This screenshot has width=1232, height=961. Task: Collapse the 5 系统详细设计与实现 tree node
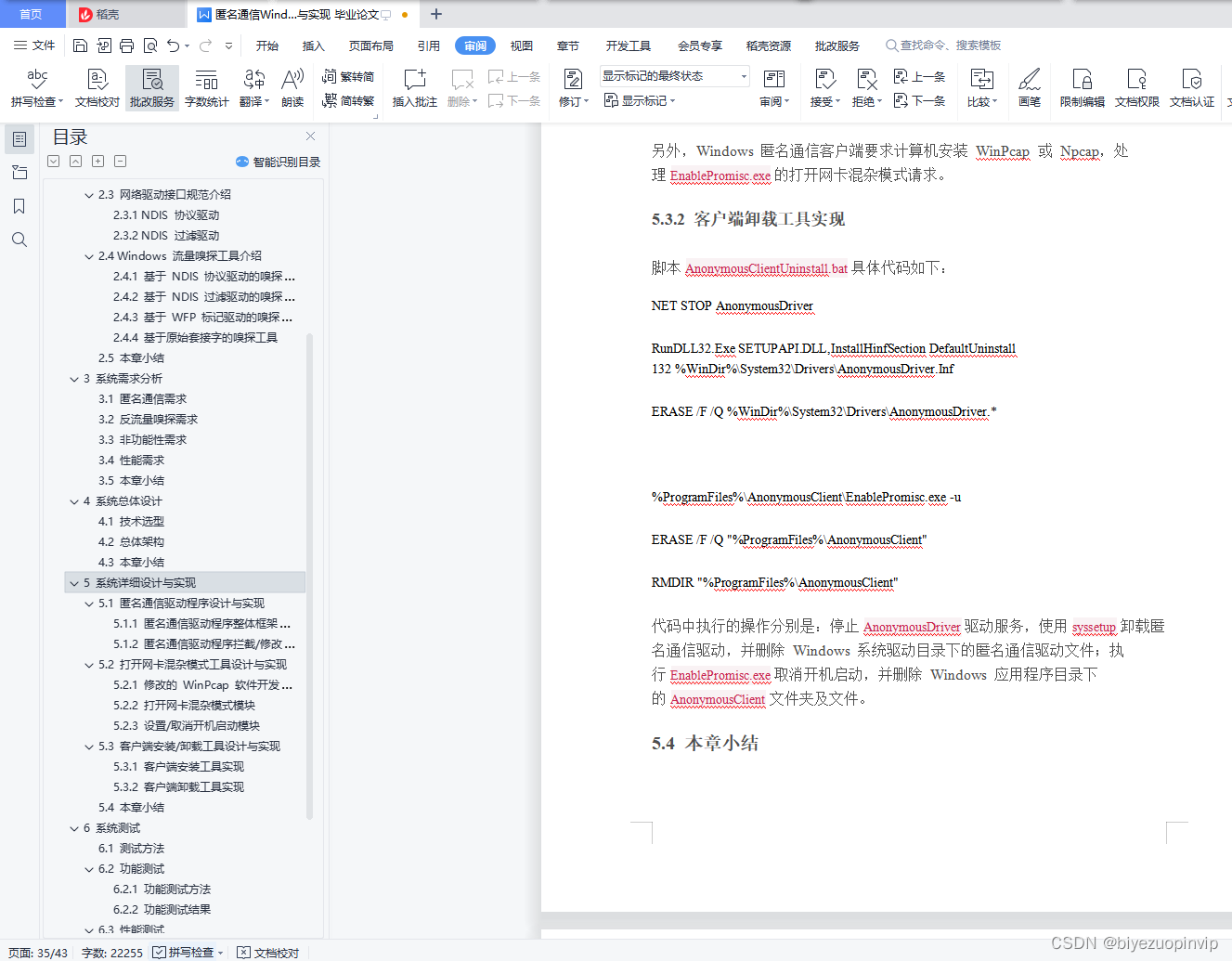pyautogui.click(x=74, y=582)
